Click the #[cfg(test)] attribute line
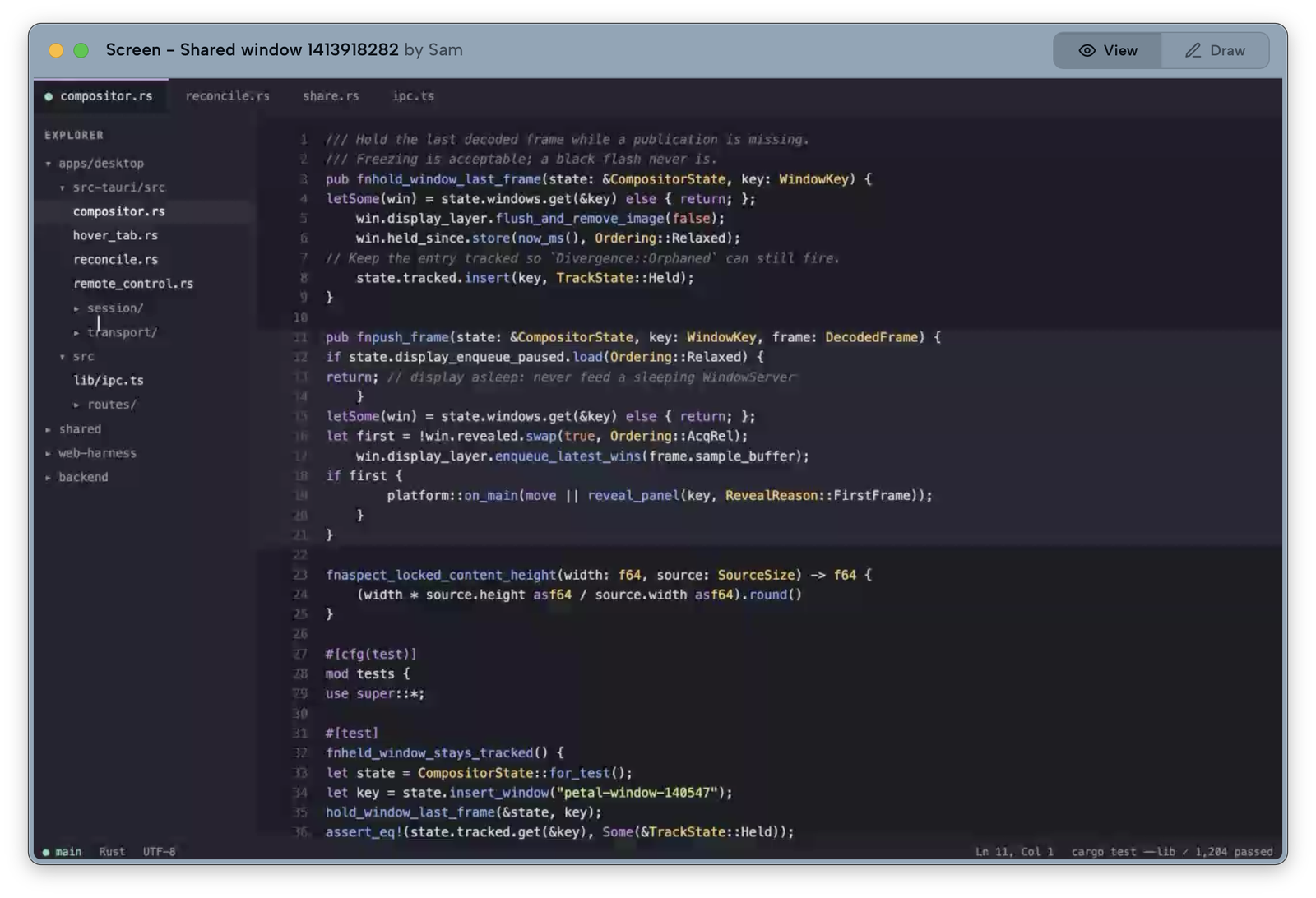The width and height of the screenshot is (1316, 898). [x=371, y=655]
